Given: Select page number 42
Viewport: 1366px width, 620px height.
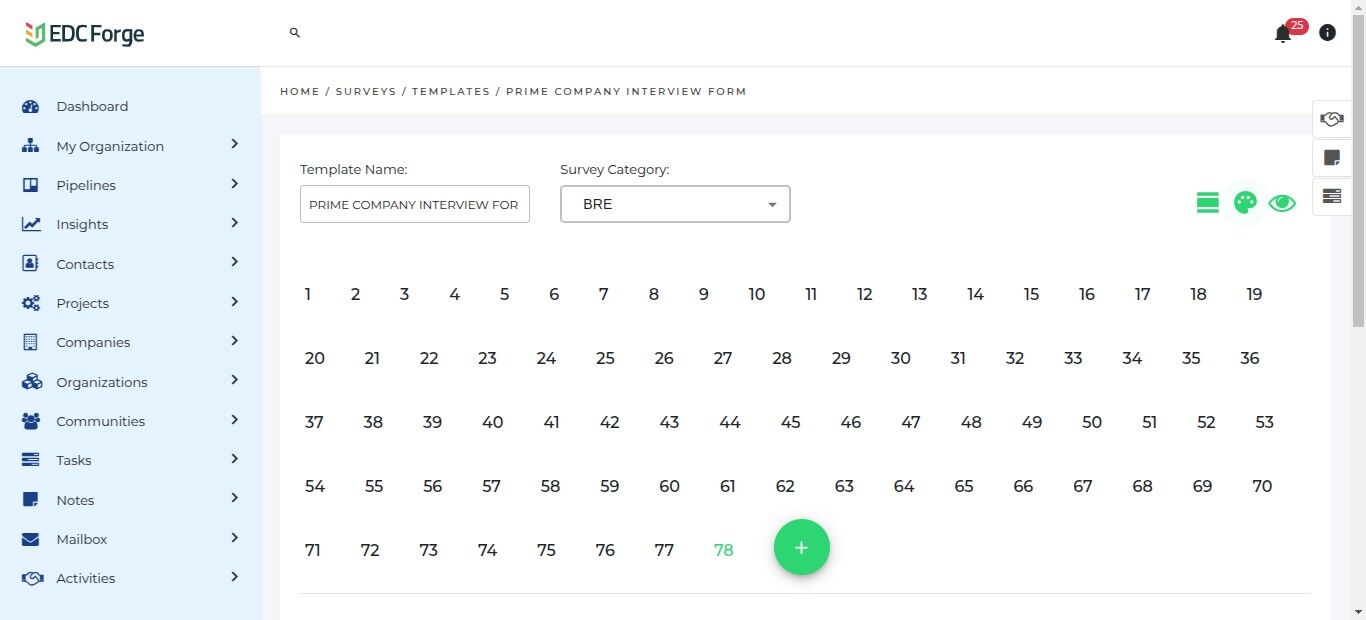Looking at the screenshot, I should (x=610, y=423).
